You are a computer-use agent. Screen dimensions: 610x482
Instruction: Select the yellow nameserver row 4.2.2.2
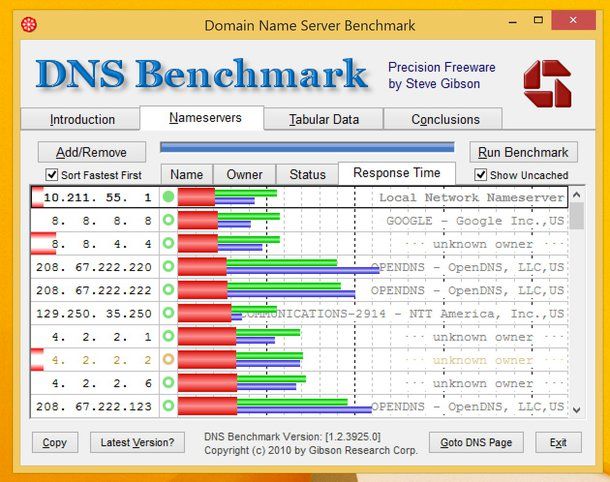300,359
